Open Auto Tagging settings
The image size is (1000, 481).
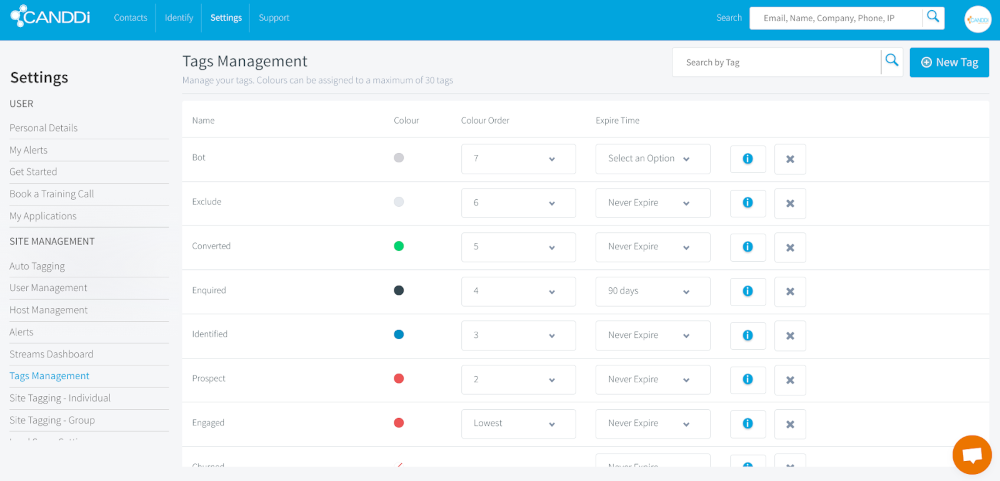[37, 266]
